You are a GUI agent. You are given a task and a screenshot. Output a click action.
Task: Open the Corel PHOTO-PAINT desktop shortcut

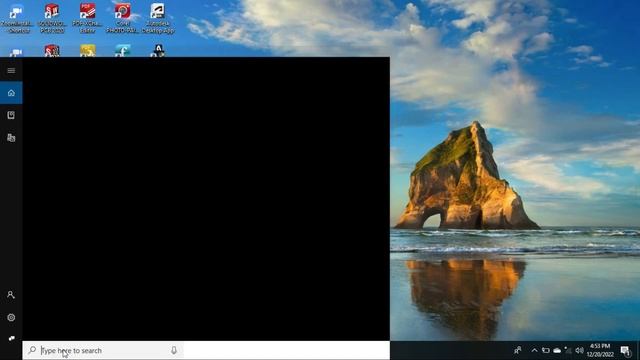(122, 18)
